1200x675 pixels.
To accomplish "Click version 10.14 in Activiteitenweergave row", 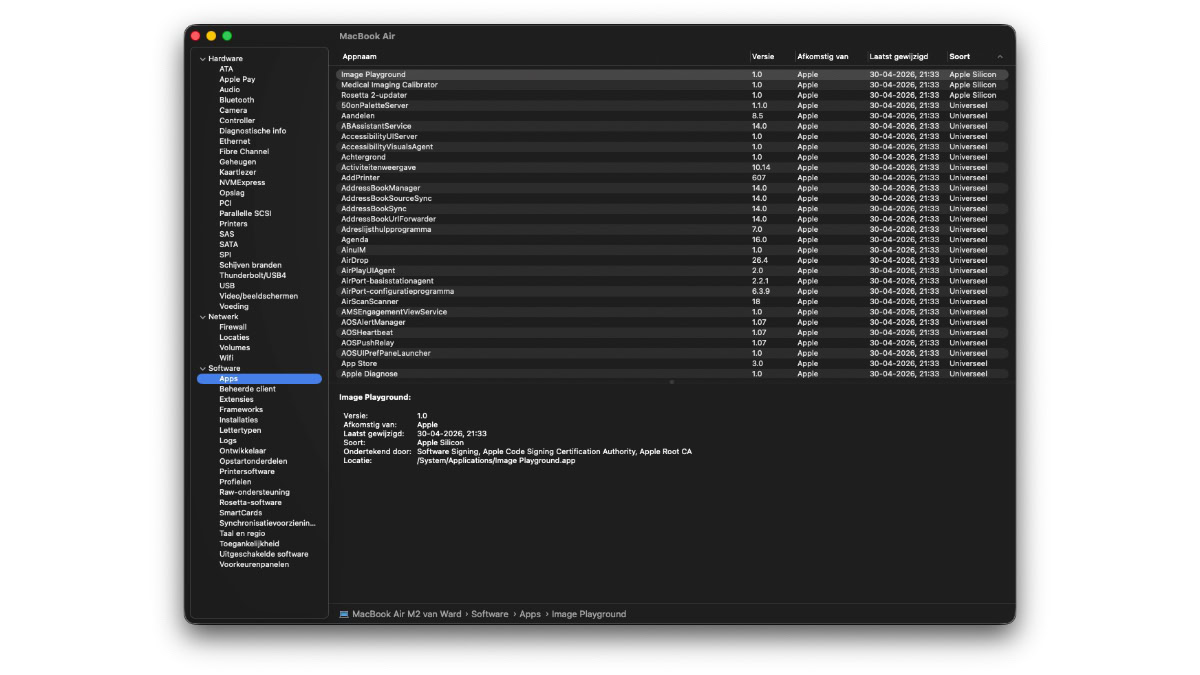I will (x=762, y=167).
